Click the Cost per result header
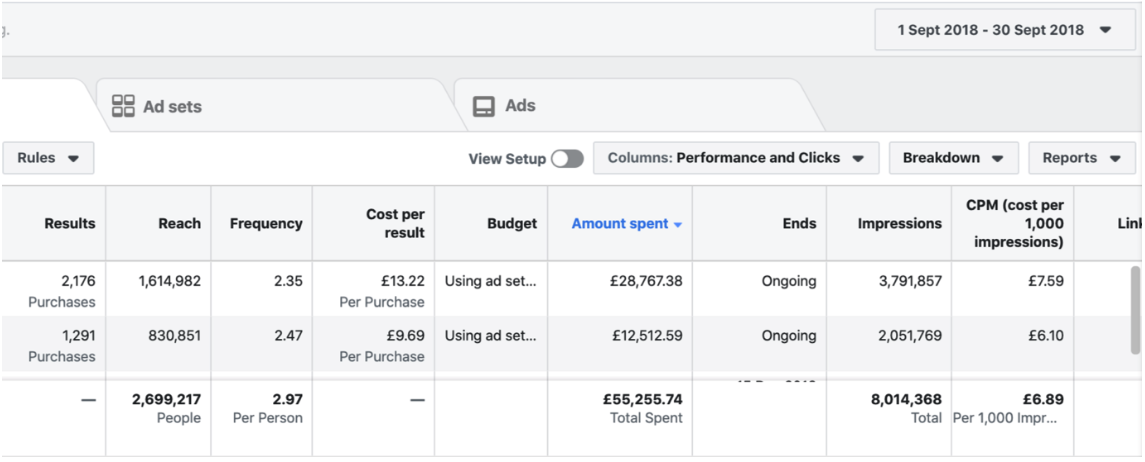Image resolution: width=1145 pixels, height=462 pixels. coord(395,224)
